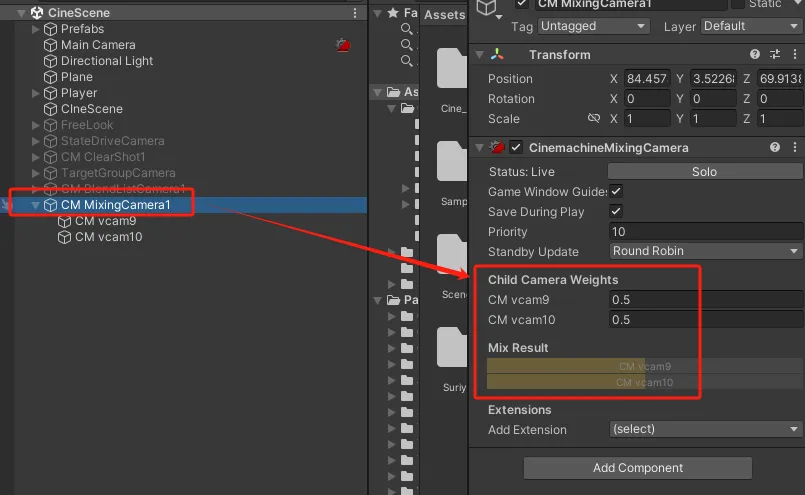The image size is (805, 495).
Task: Select the Cine_ folder thumbnail
Action: 452,69
